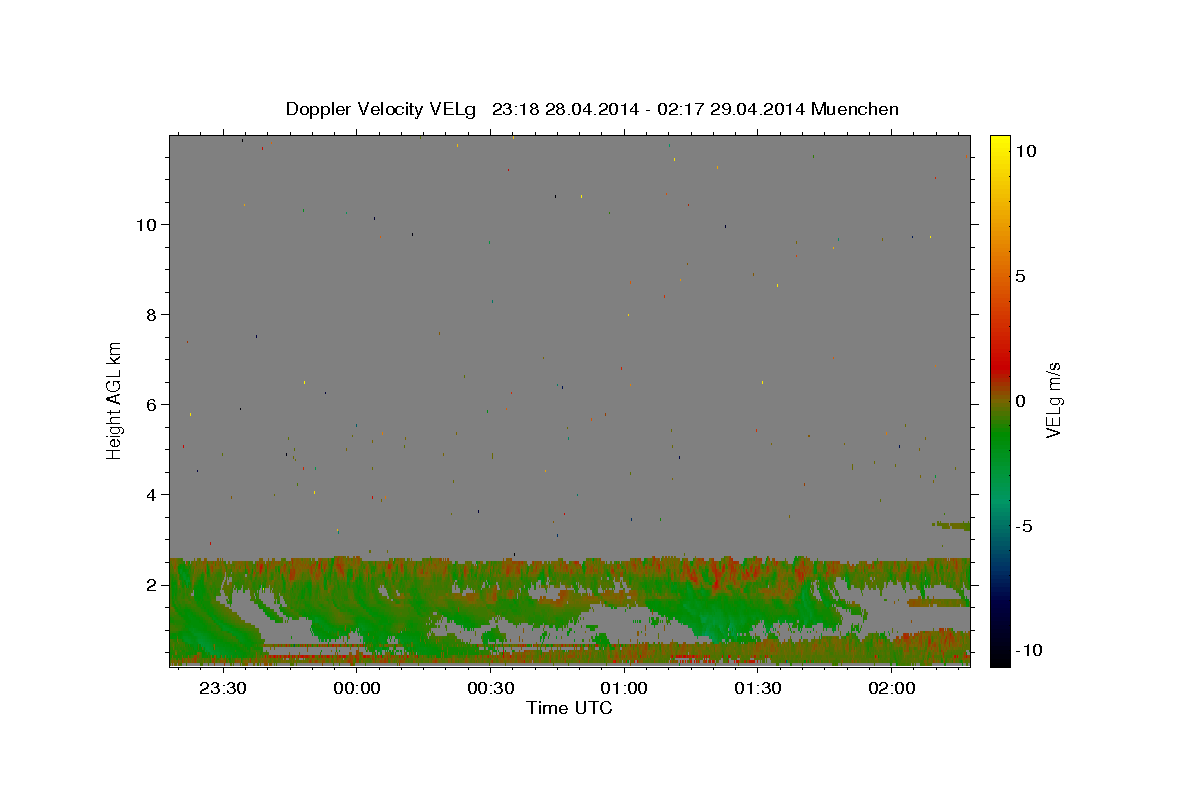Click the 00:00 time axis label
This screenshot has width=1200, height=800.
[356, 688]
